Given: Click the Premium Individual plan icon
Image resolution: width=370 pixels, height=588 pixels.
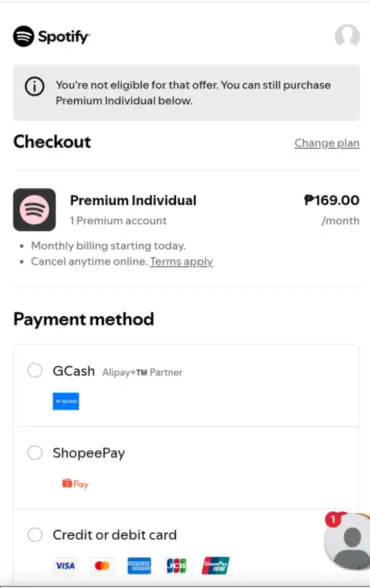Looking at the screenshot, I should click(34, 210).
